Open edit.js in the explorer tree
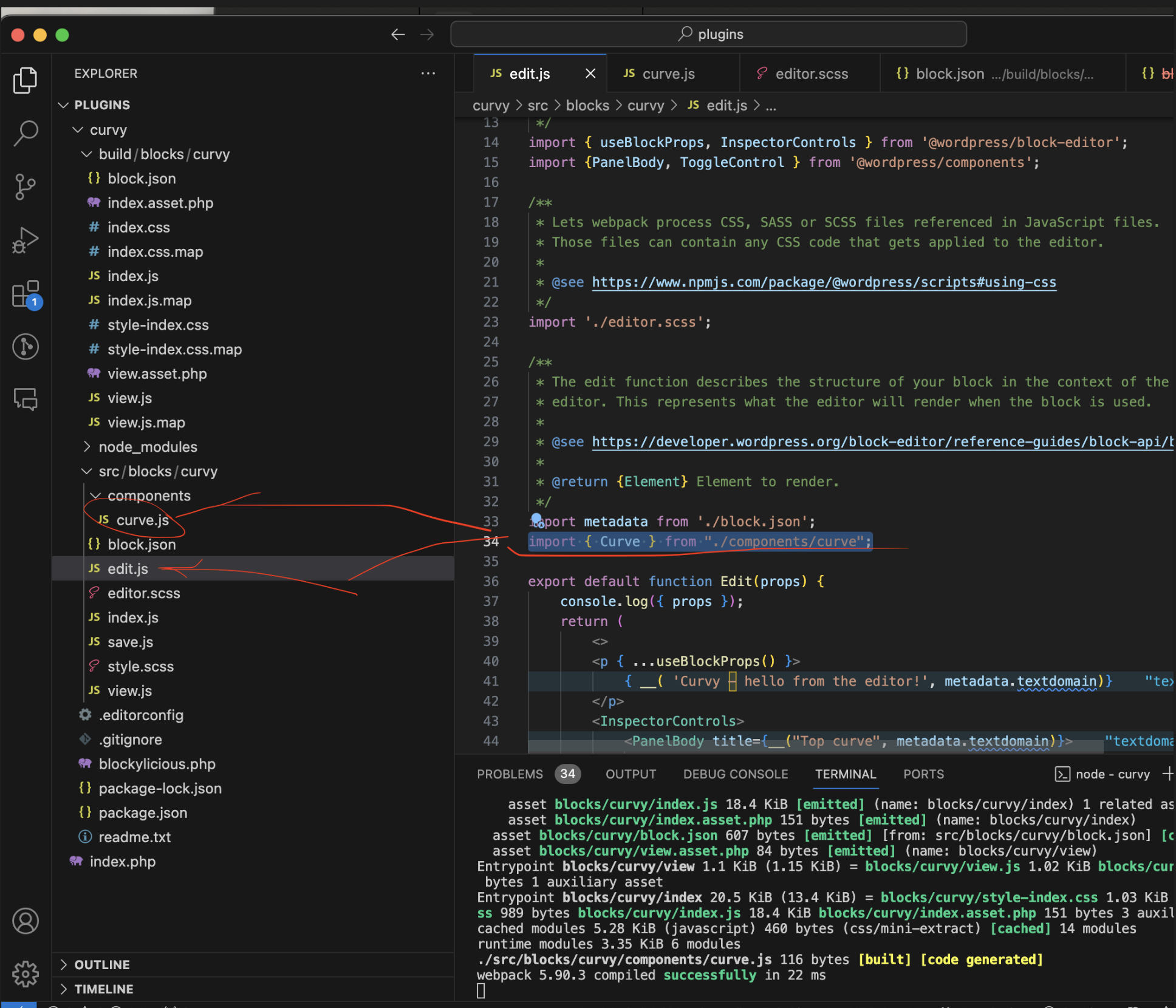 point(253,568)
